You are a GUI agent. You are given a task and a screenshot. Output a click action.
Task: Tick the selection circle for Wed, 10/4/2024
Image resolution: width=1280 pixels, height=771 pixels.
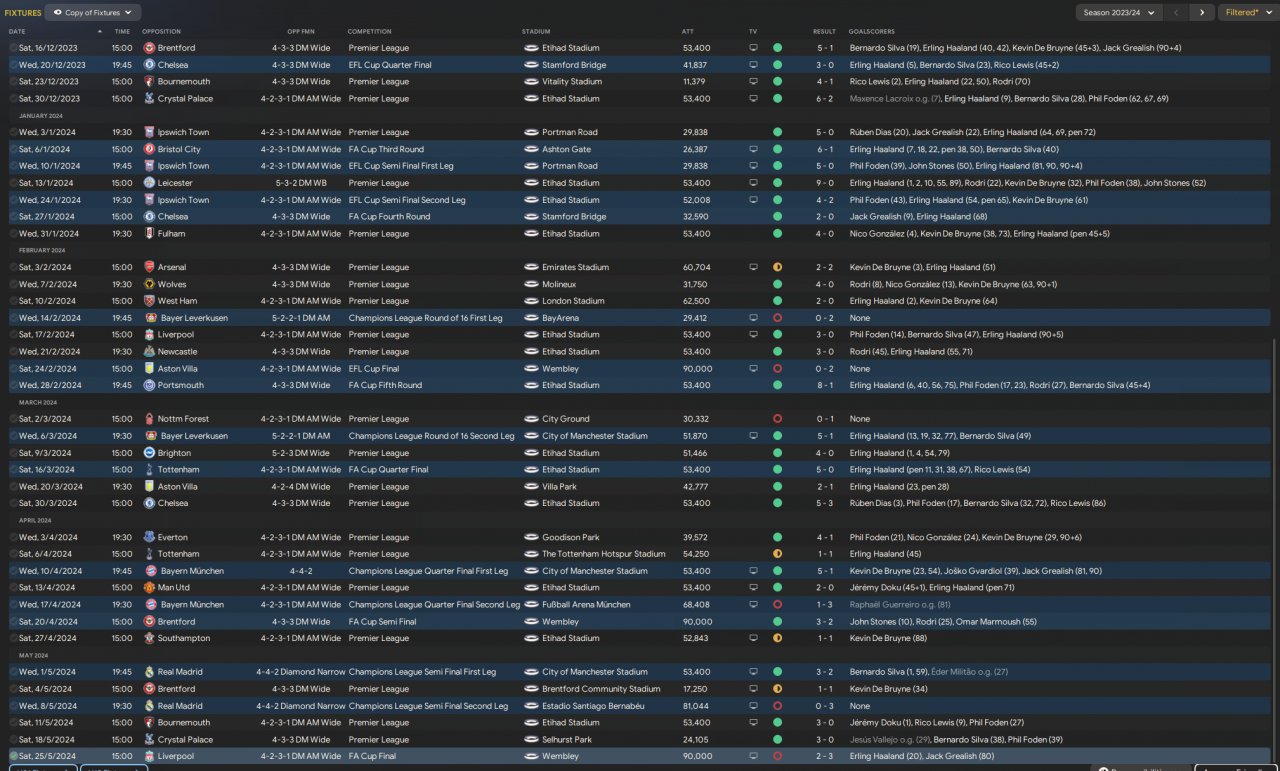click(14, 571)
